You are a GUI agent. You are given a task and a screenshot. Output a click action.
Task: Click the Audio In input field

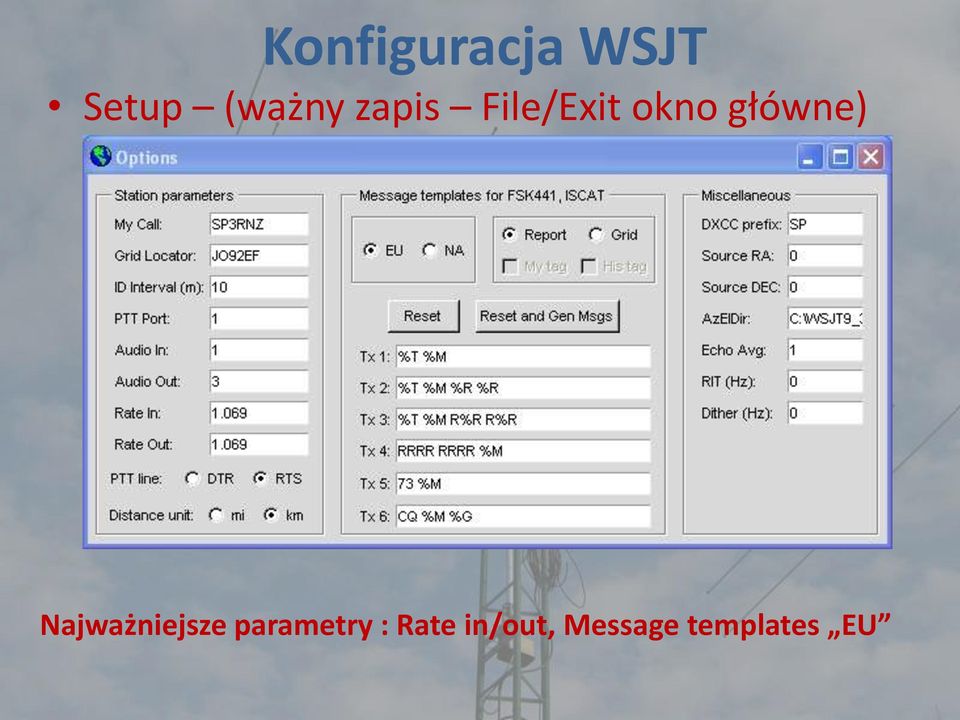click(258, 350)
